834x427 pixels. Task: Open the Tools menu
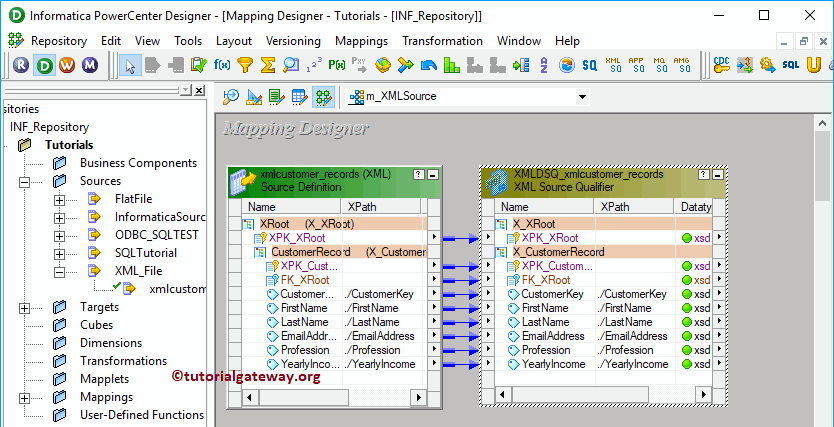click(x=188, y=41)
